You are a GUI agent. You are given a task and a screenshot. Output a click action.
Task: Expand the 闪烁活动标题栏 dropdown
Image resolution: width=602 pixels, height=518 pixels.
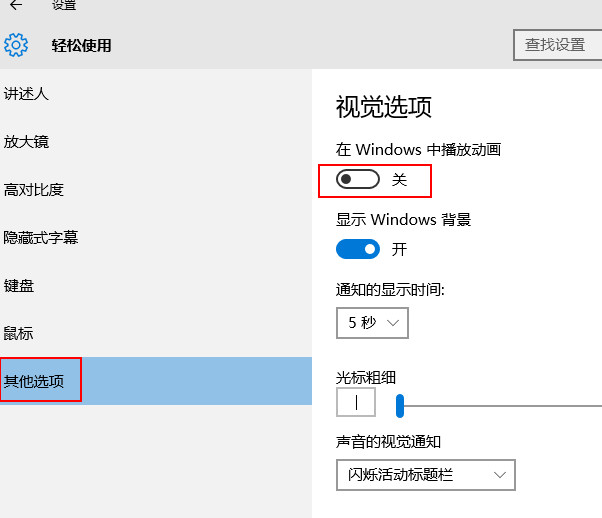(426, 475)
